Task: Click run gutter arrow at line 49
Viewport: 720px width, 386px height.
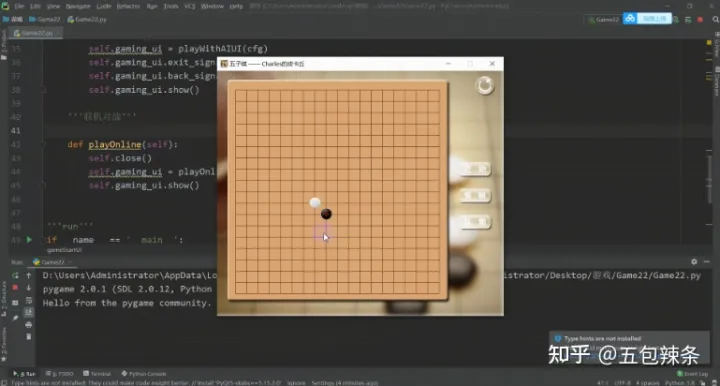Action: click(x=29, y=240)
